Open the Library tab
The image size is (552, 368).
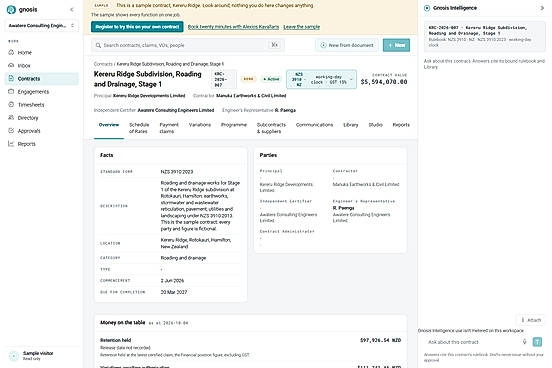pos(351,125)
